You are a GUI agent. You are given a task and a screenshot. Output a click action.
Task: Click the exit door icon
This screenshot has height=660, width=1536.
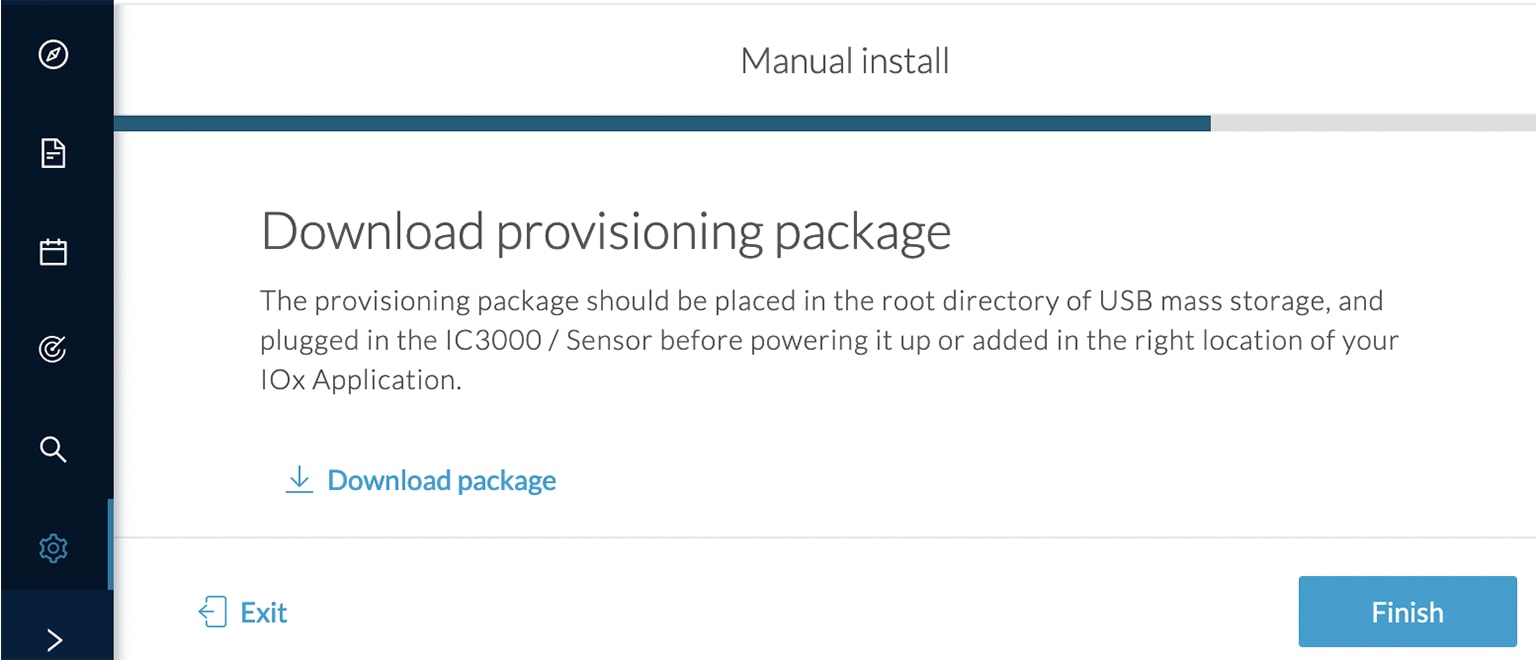[x=212, y=612]
